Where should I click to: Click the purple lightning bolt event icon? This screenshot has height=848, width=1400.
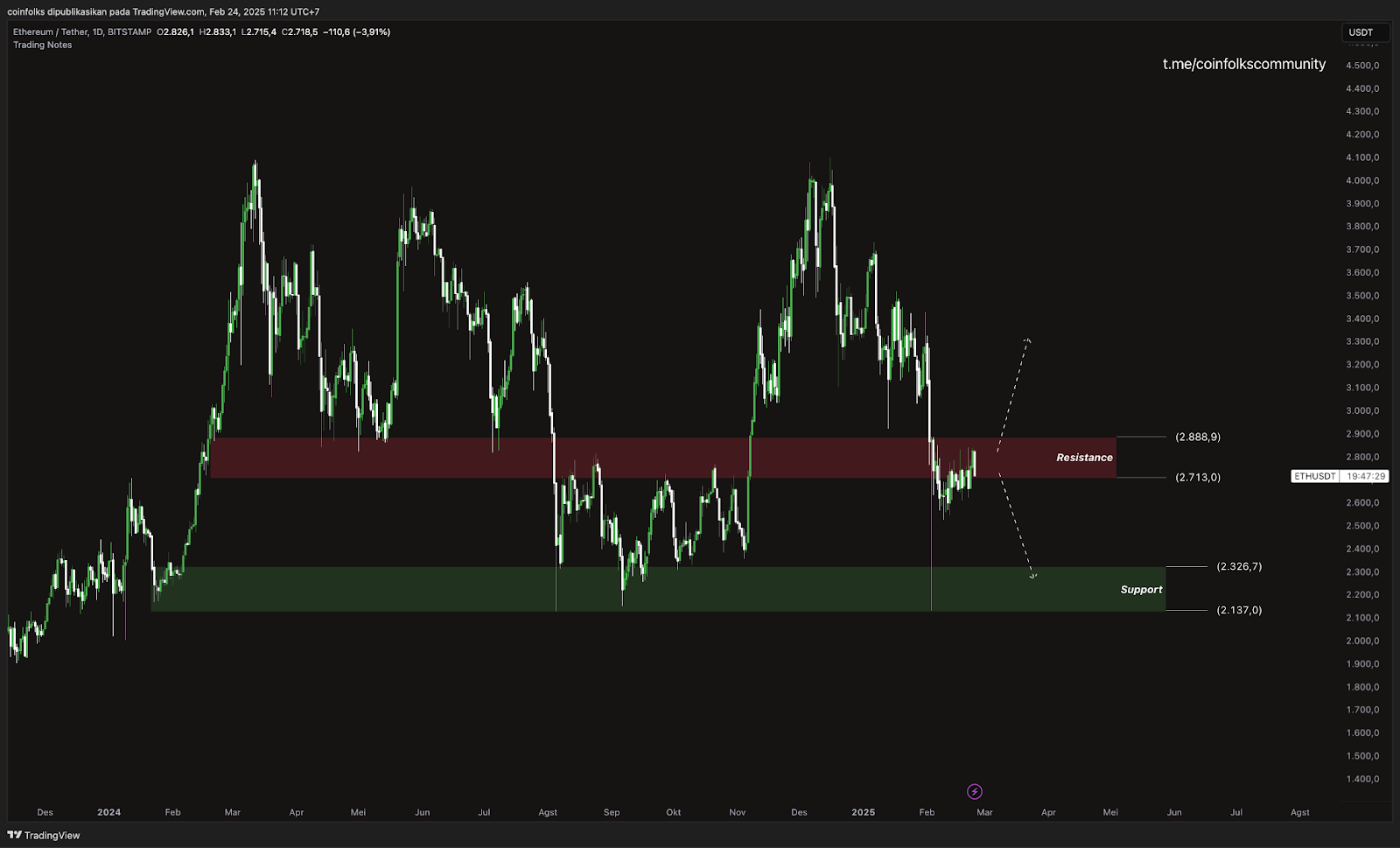(x=975, y=792)
